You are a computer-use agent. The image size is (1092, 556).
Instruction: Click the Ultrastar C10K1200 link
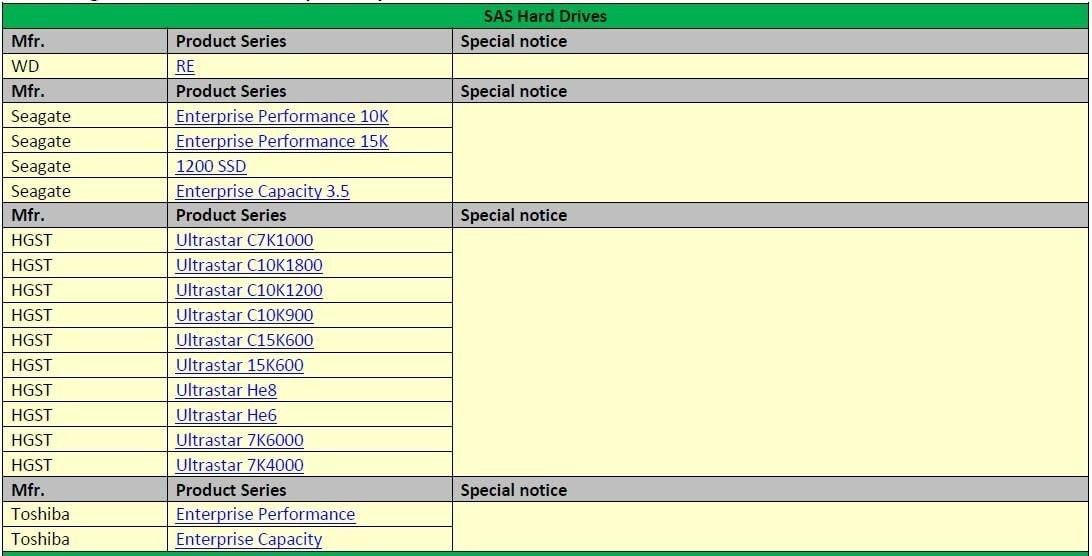(x=249, y=291)
